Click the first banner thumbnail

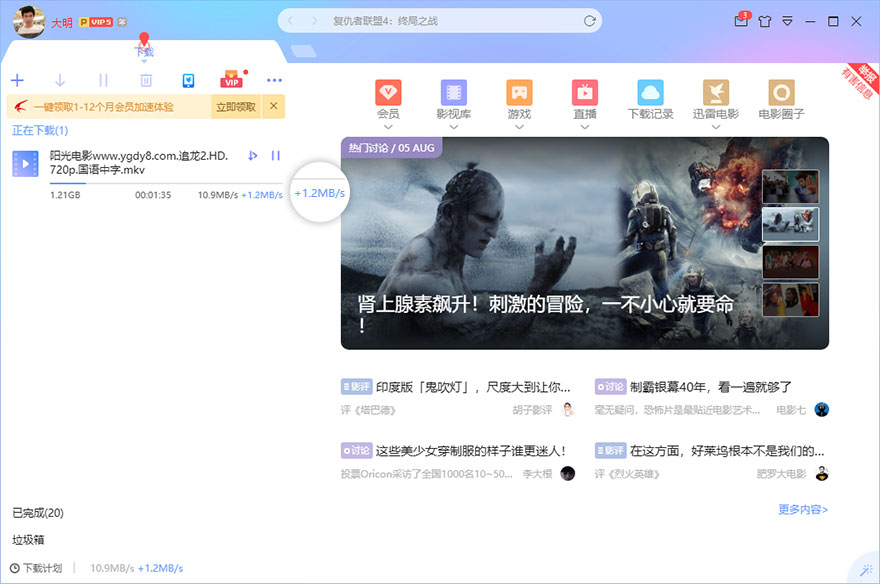[790, 186]
